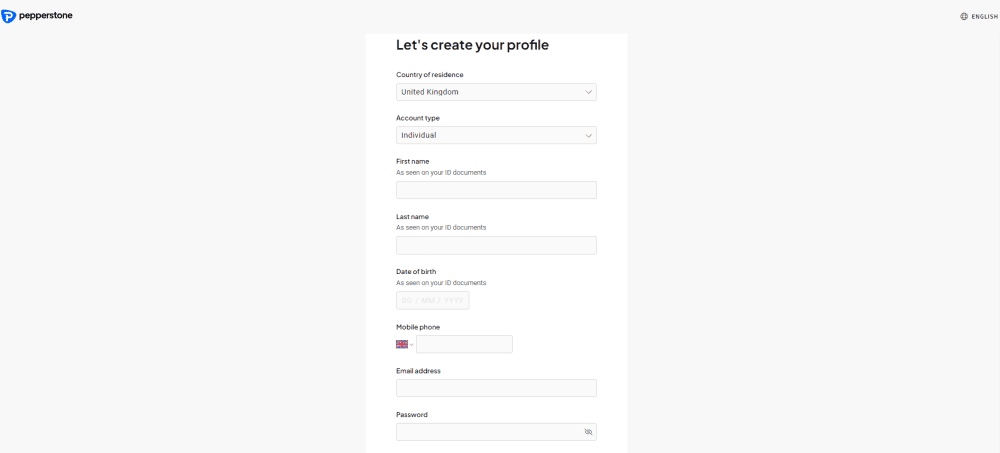
Task: Click the Pepperstone logo icon
Action: coord(8,16)
